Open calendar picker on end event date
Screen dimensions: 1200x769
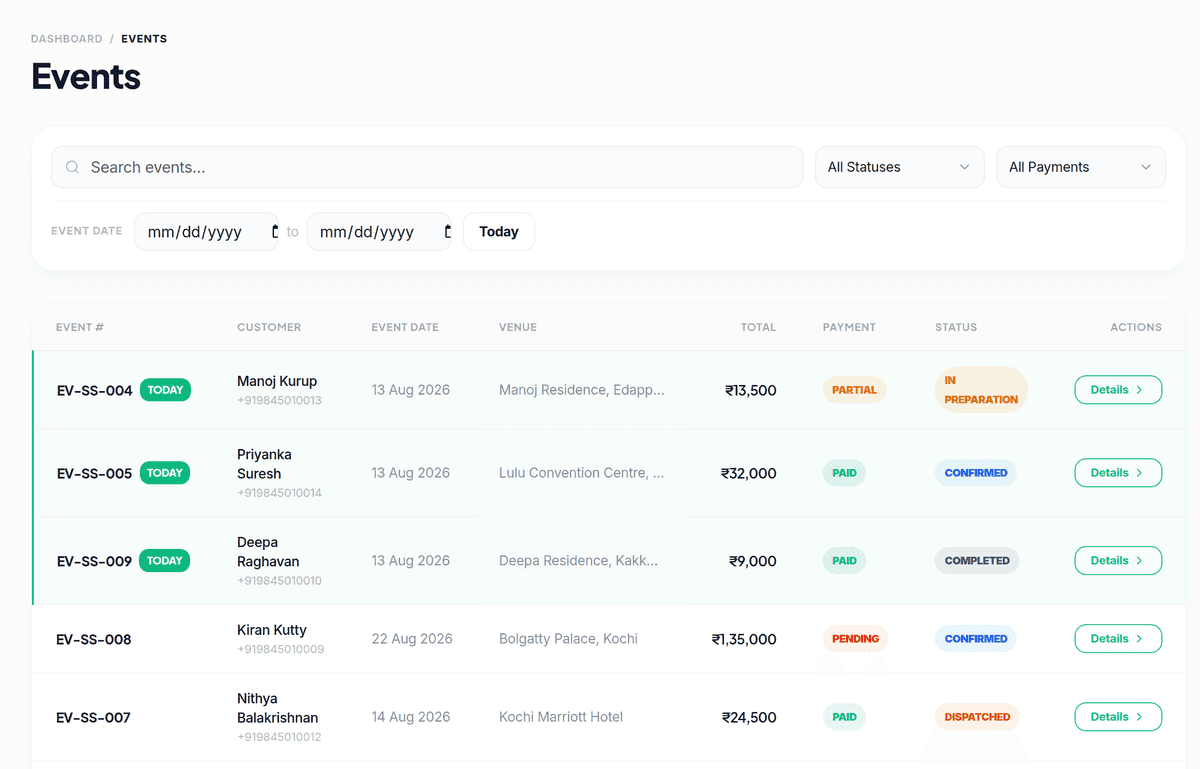[x=447, y=232]
